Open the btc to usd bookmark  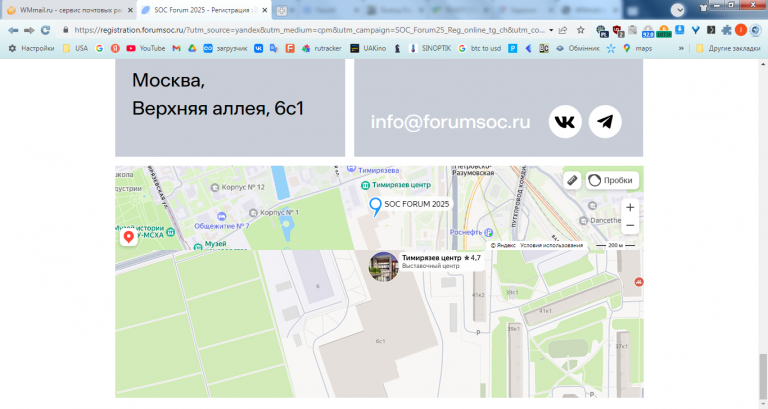479,48
